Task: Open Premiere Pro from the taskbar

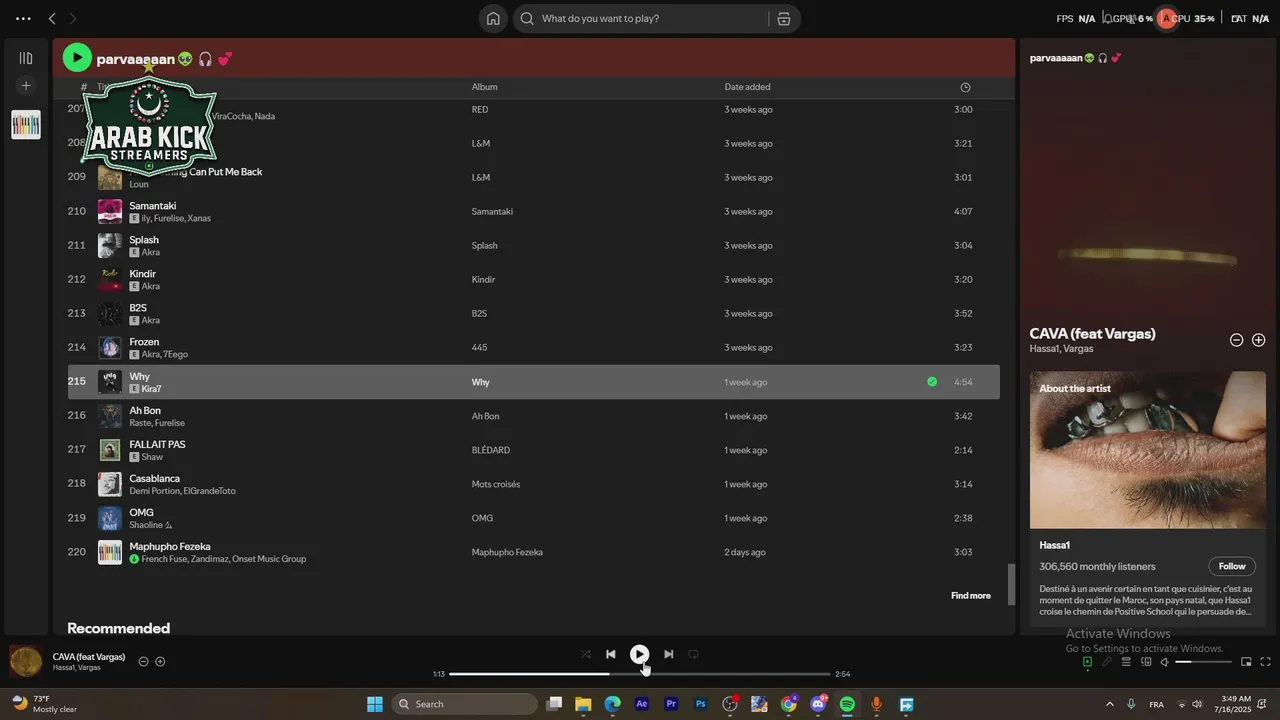Action: (x=671, y=704)
